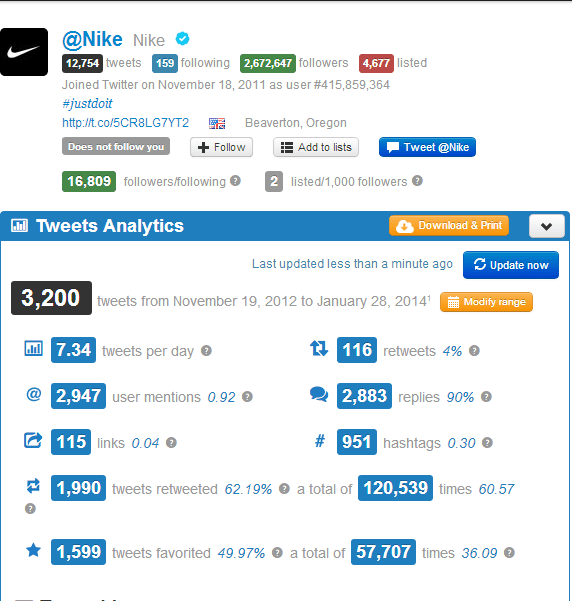Viewport: 572px width, 601px height.
Task: Click the US flag icon near location
Action: (217, 123)
